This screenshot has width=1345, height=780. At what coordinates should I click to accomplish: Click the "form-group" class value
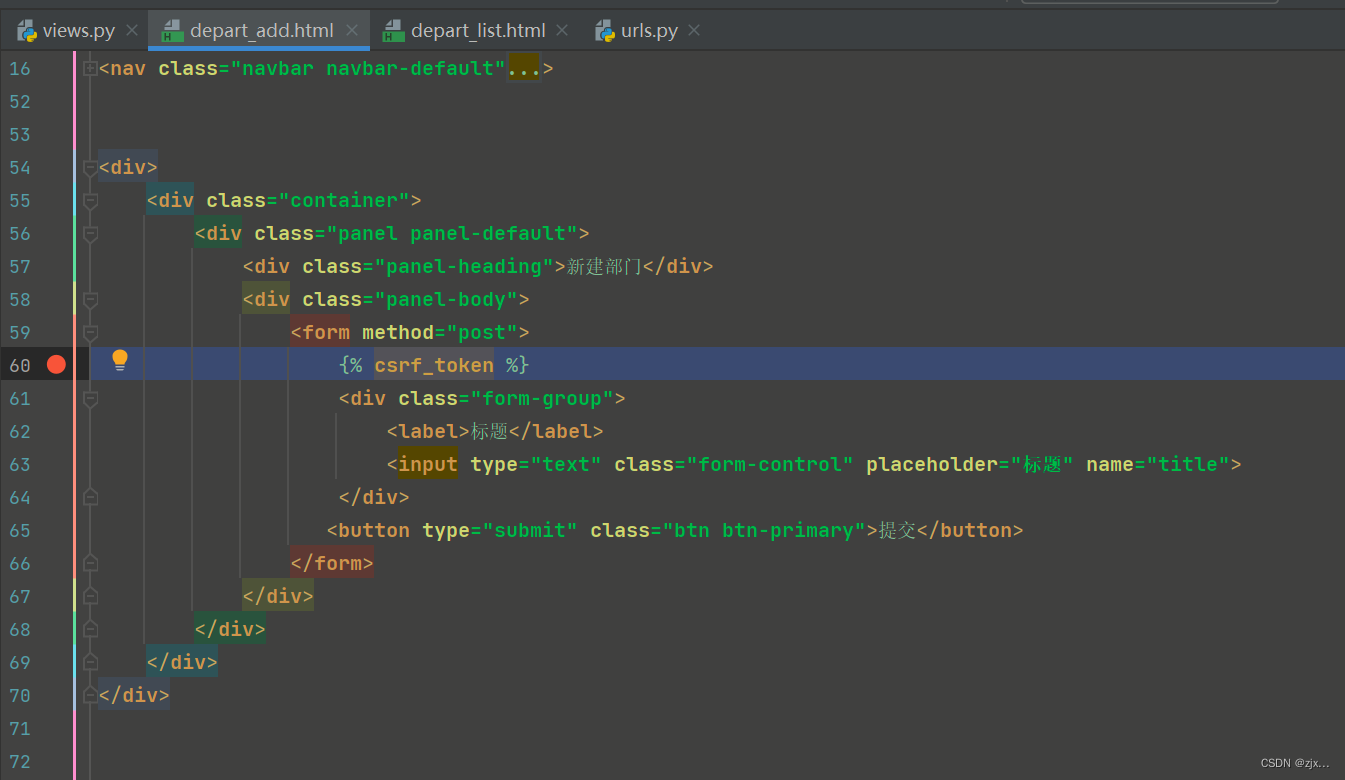[542, 398]
